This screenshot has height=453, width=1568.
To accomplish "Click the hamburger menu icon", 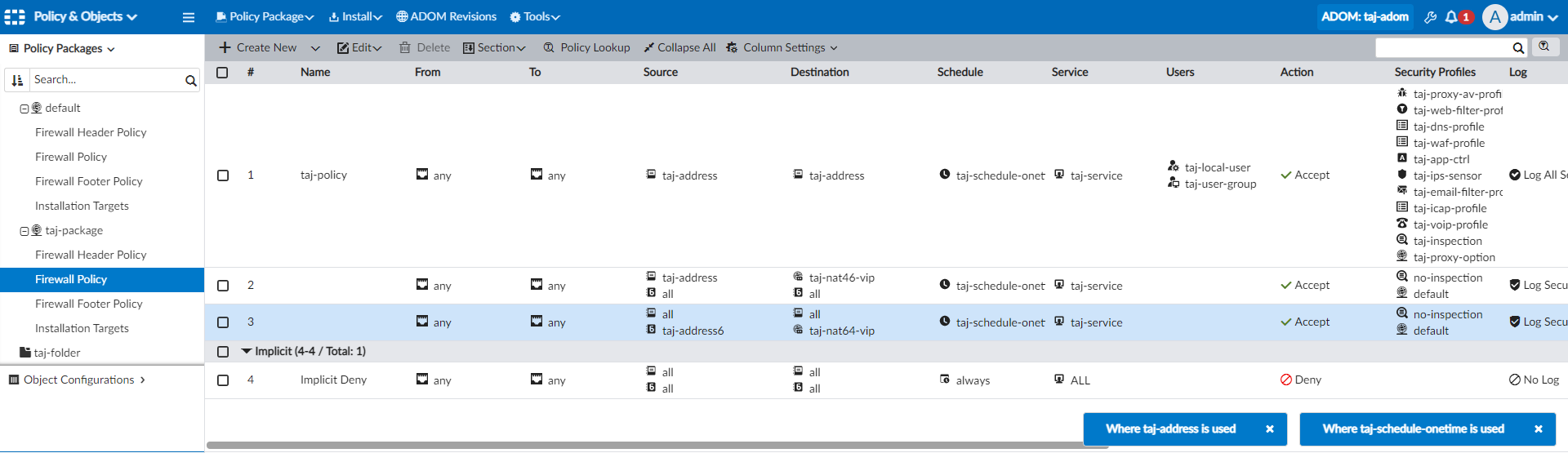I will (x=189, y=17).
